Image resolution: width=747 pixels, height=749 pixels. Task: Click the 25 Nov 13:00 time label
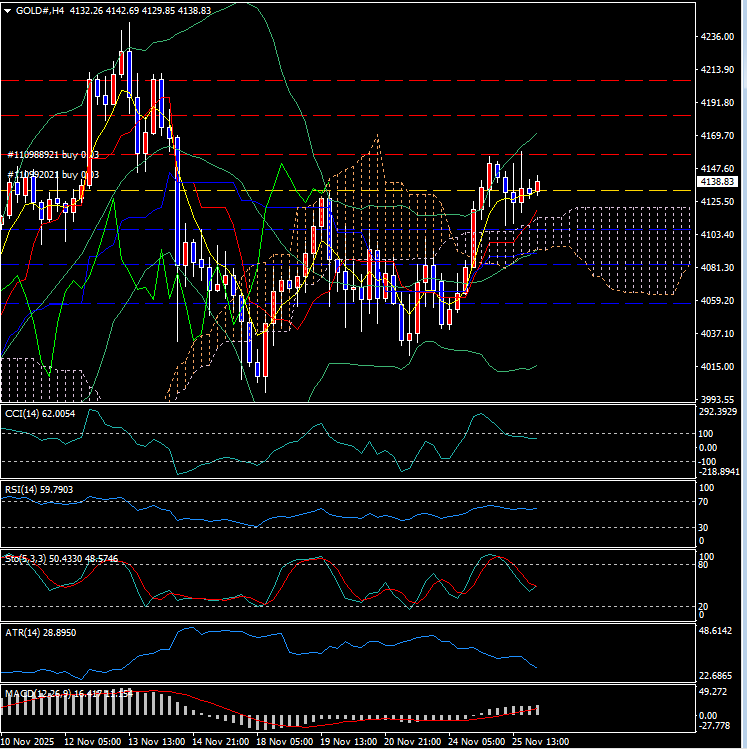(540, 742)
